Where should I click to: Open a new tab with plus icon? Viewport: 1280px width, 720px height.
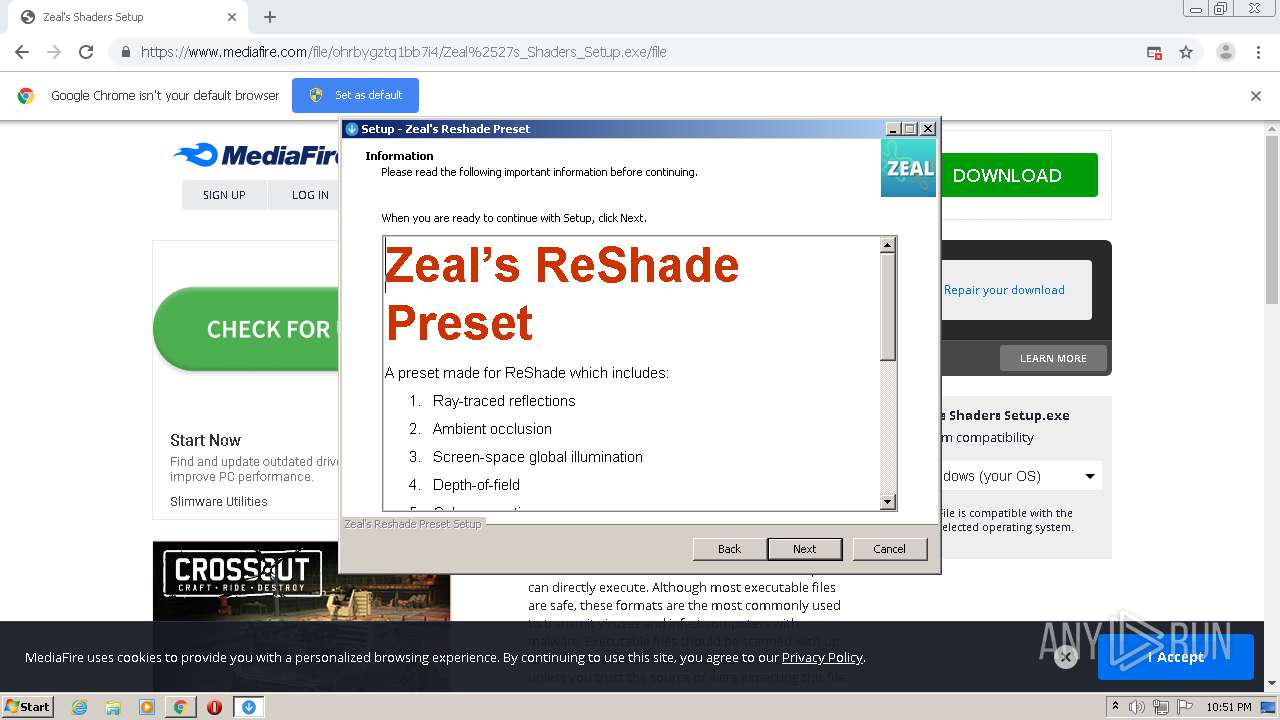point(270,17)
